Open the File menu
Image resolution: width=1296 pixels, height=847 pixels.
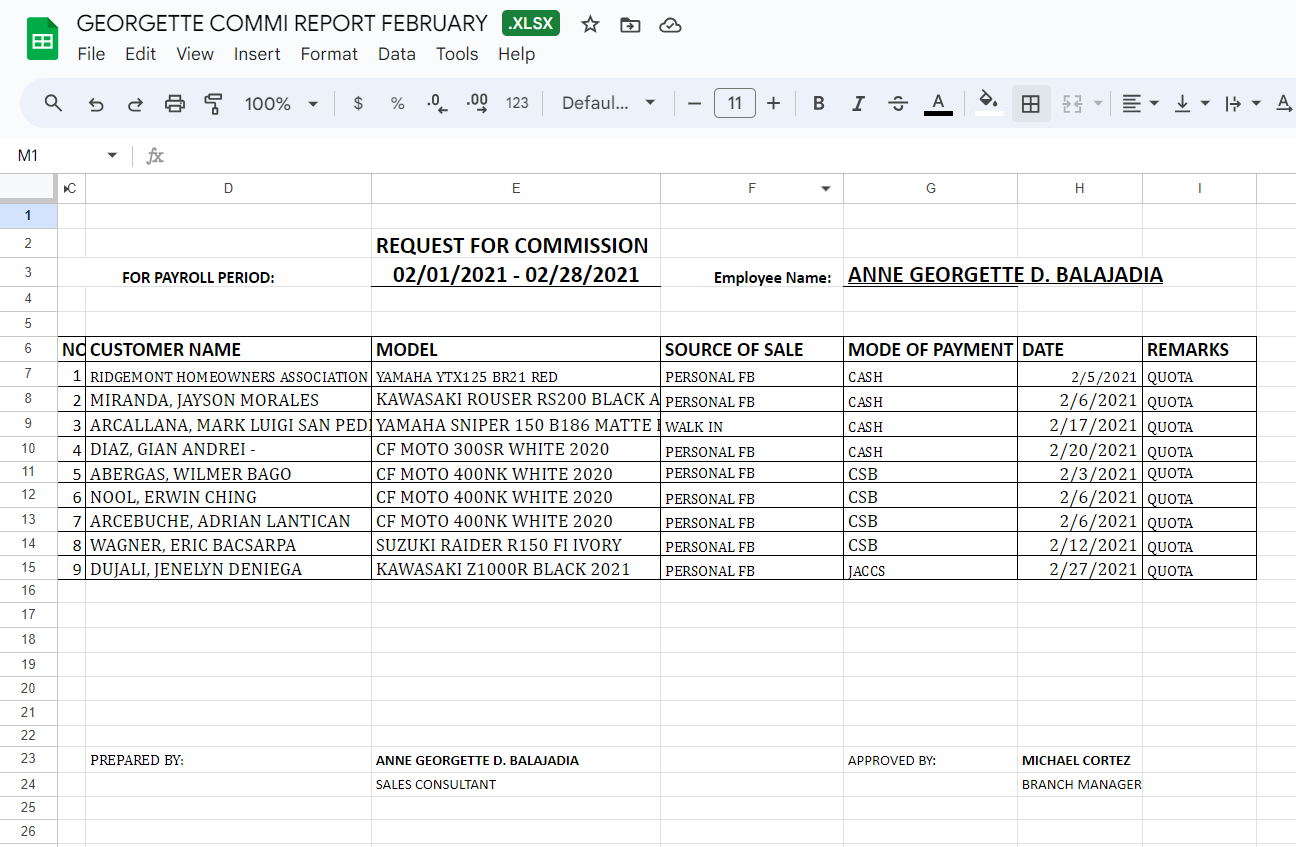click(91, 54)
